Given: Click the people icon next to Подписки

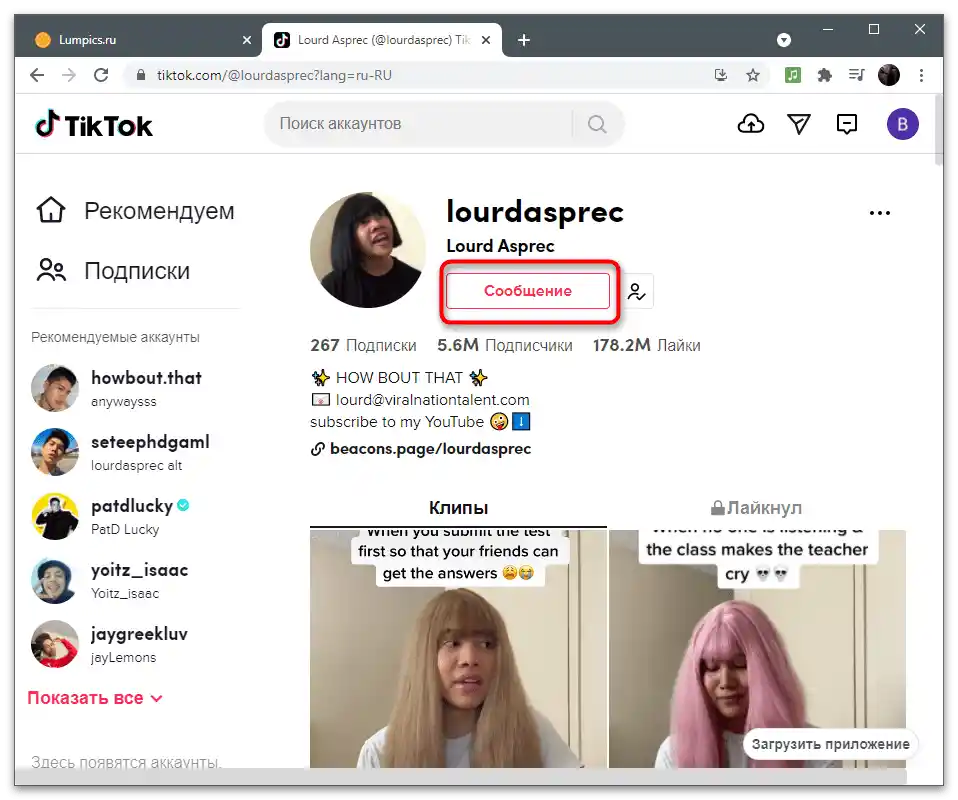Looking at the screenshot, I should [x=51, y=270].
